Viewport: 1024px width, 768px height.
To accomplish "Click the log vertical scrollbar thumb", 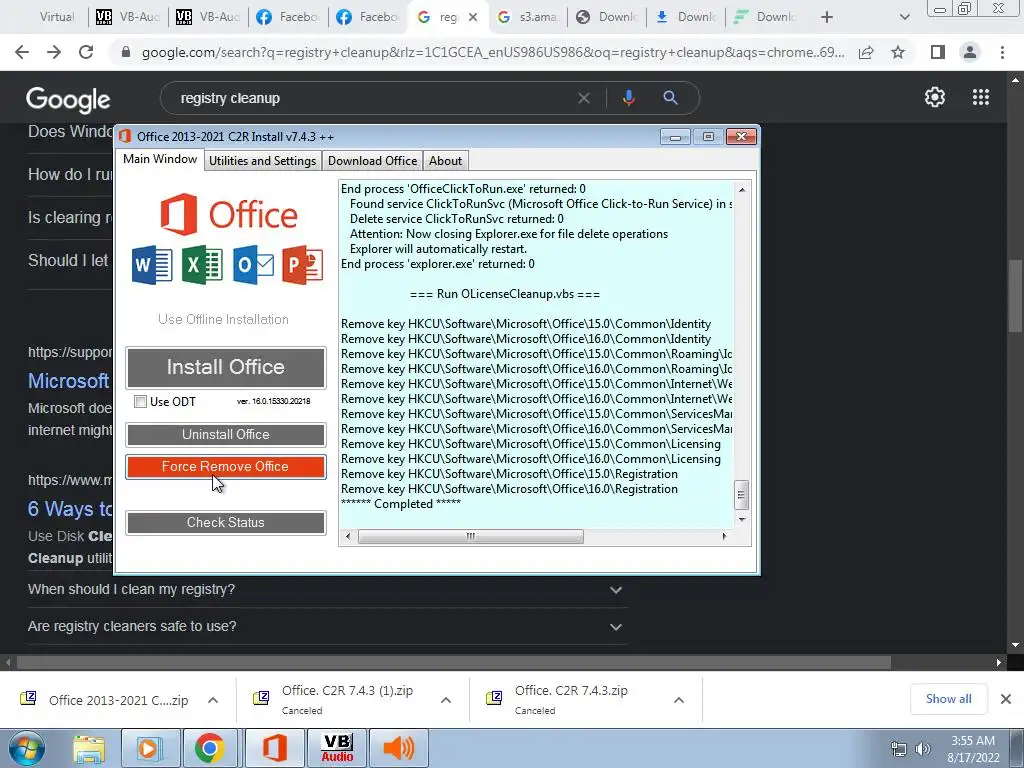I will (741, 494).
